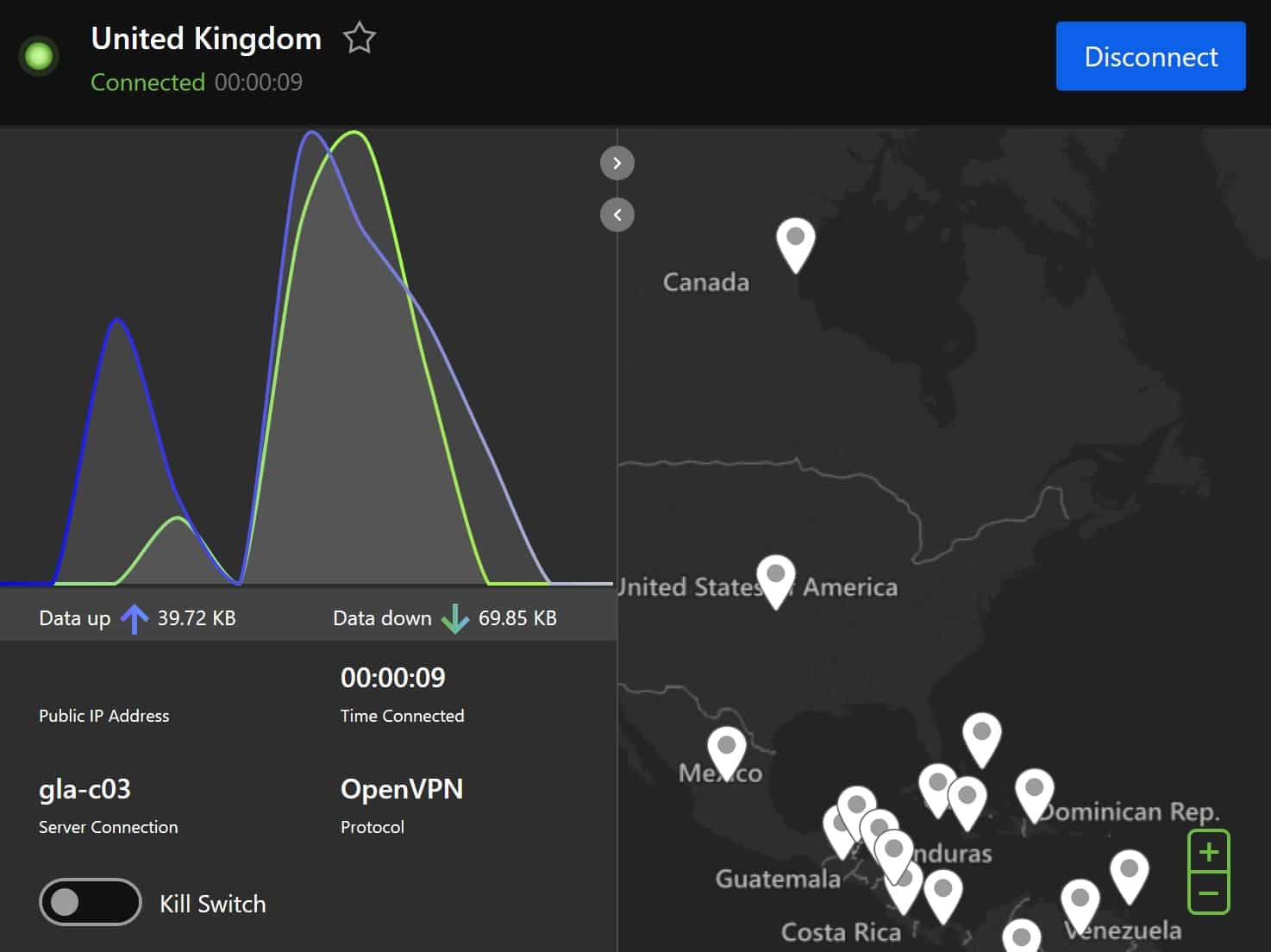Click the green connection status indicator
This screenshot has width=1271, height=952.
coord(39,56)
